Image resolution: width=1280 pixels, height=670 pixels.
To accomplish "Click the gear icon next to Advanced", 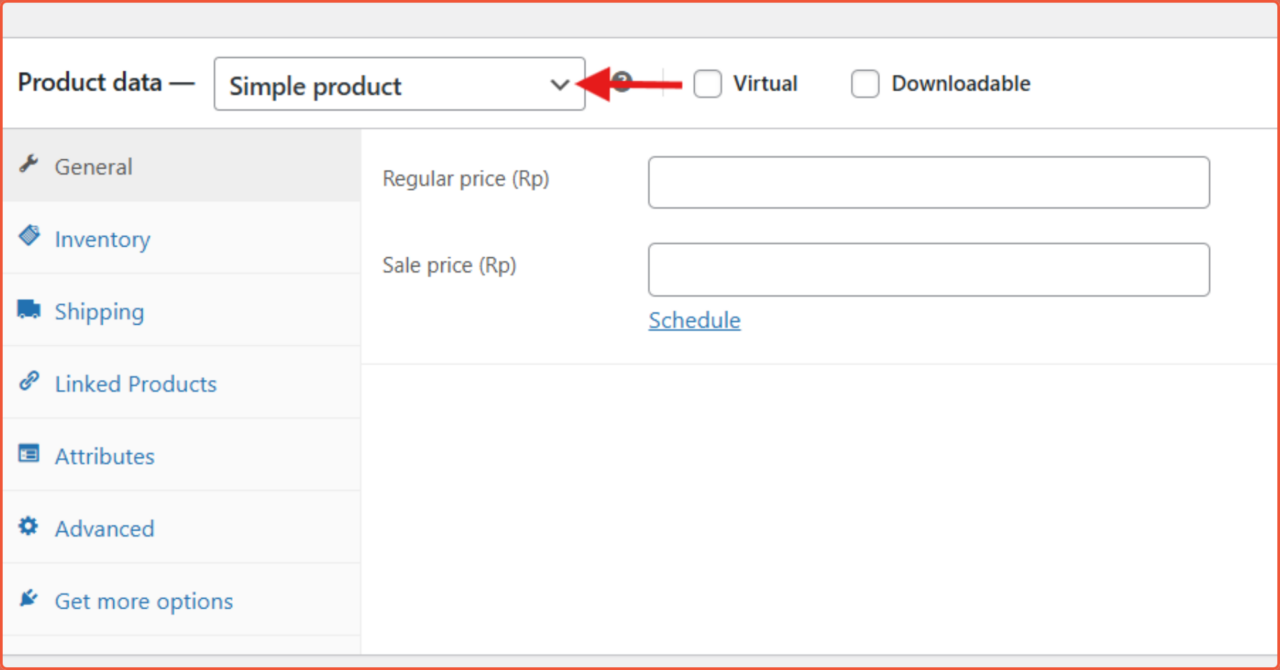I will click(x=28, y=526).
